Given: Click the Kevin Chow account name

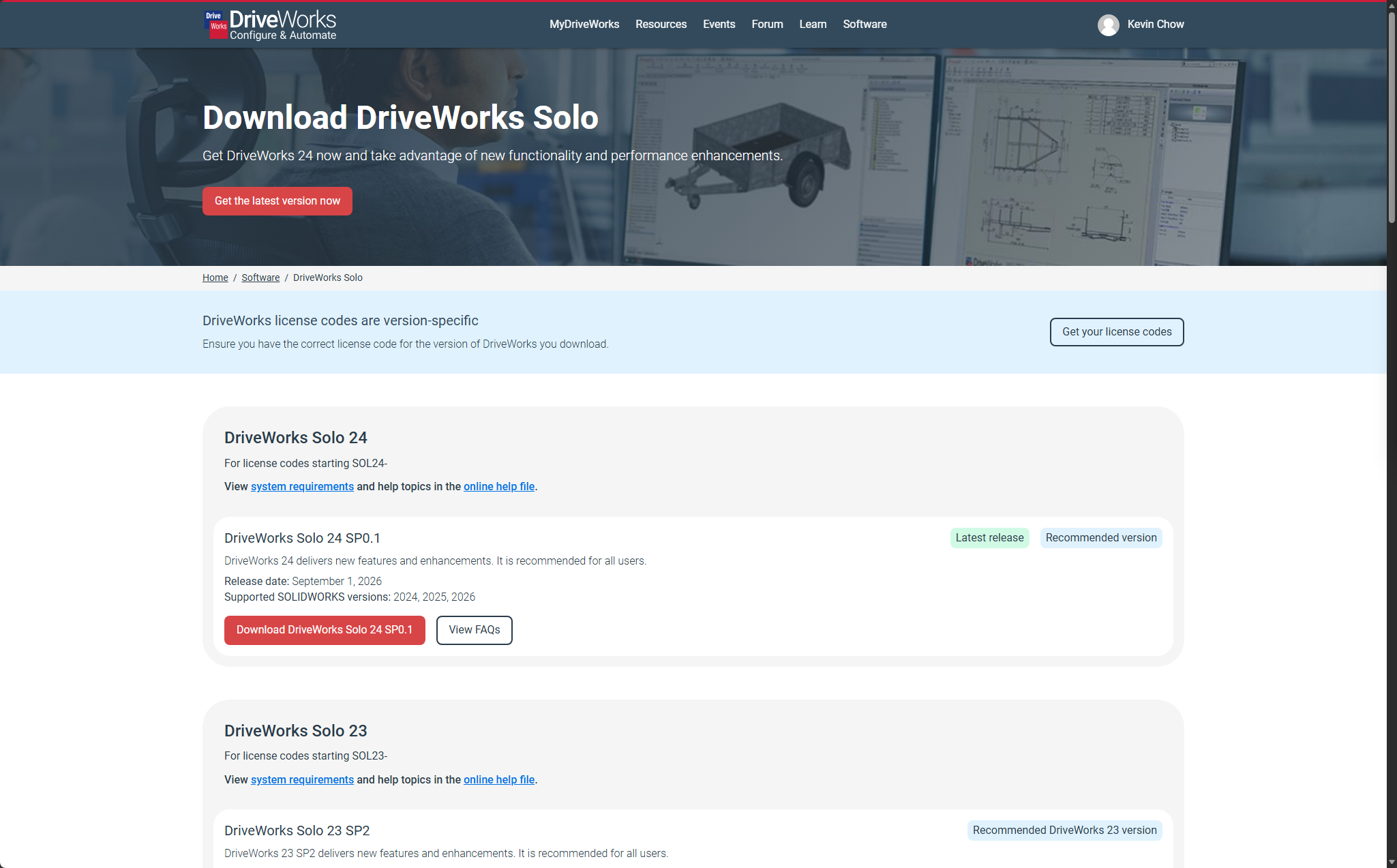Looking at the screenshot, I should 1156,25.
